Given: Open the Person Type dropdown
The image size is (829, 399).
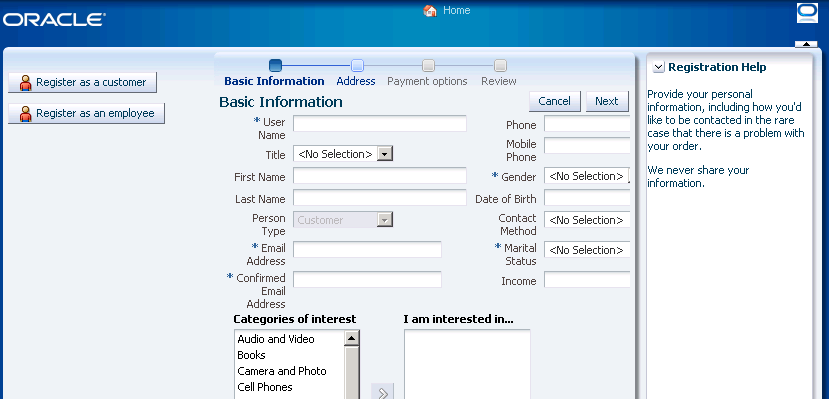Looking at the screenshot, I should point(384,220).
